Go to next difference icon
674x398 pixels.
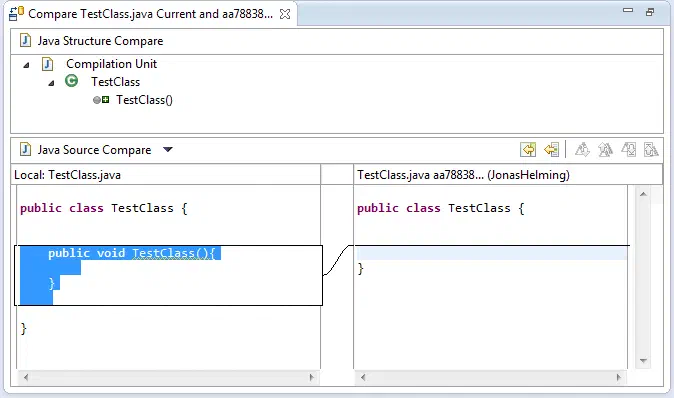click(x=582, y=150)
